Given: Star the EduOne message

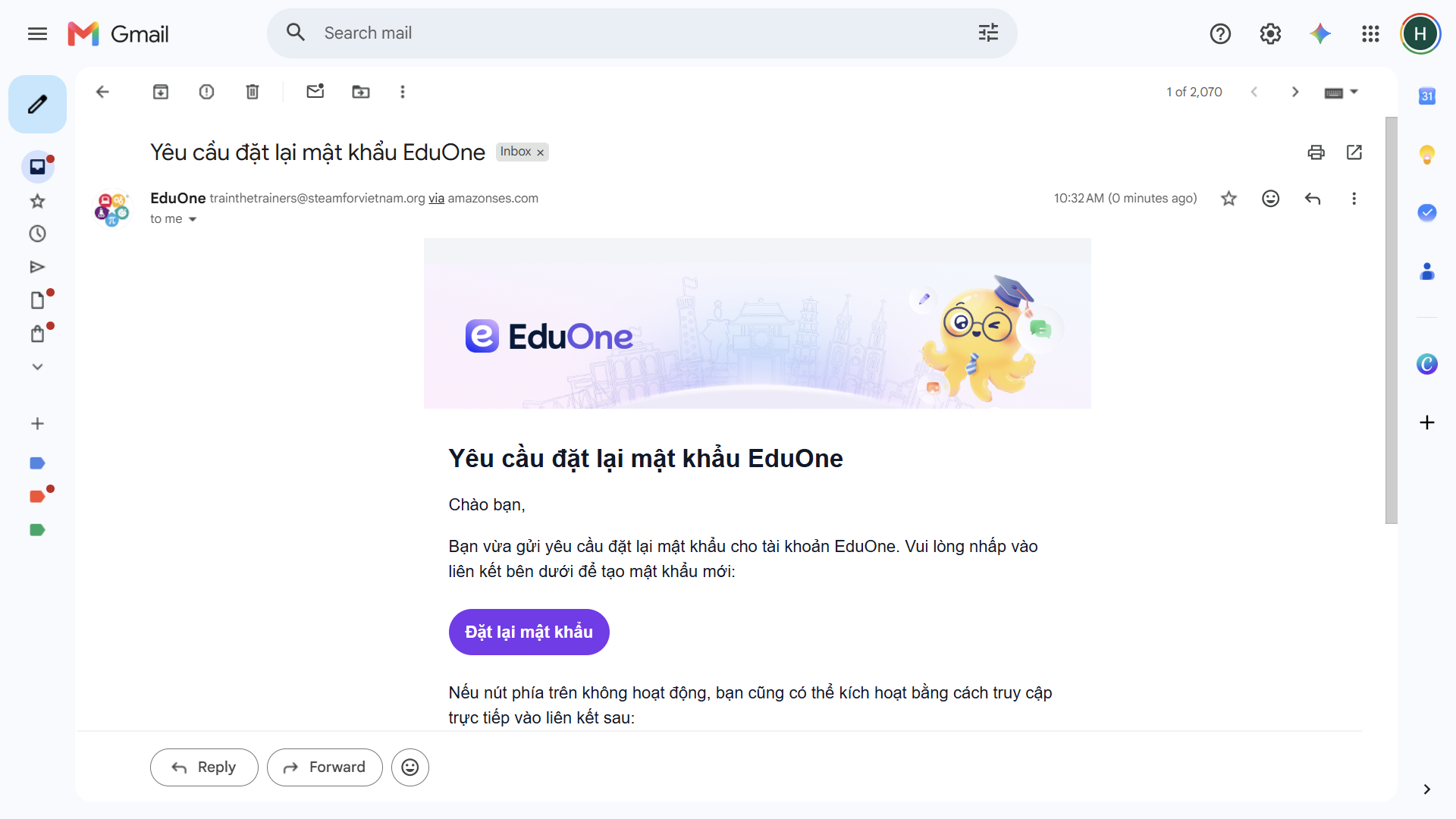Looking at the screenshot, I should point(1229,199).
